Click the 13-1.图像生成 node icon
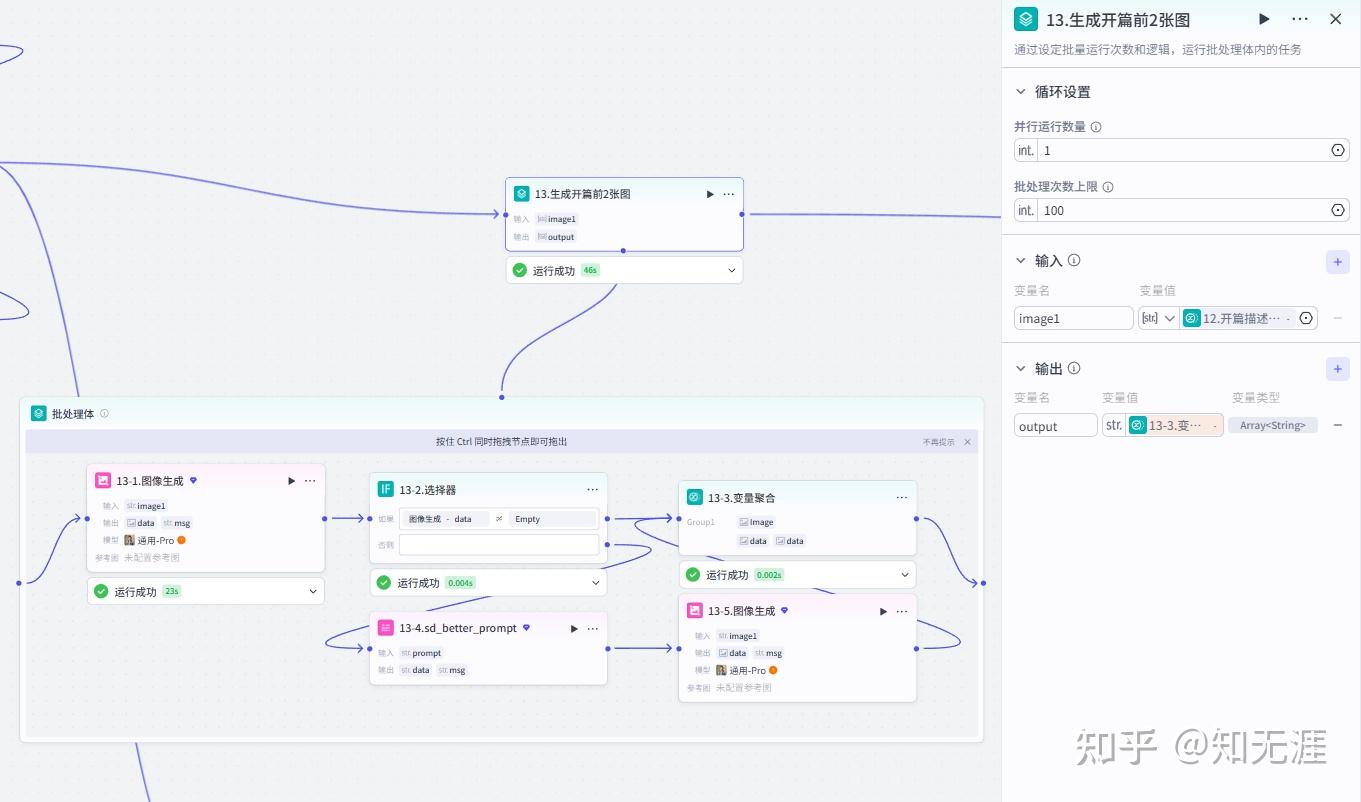The image size is (1361, 802). tap(103, 481)
